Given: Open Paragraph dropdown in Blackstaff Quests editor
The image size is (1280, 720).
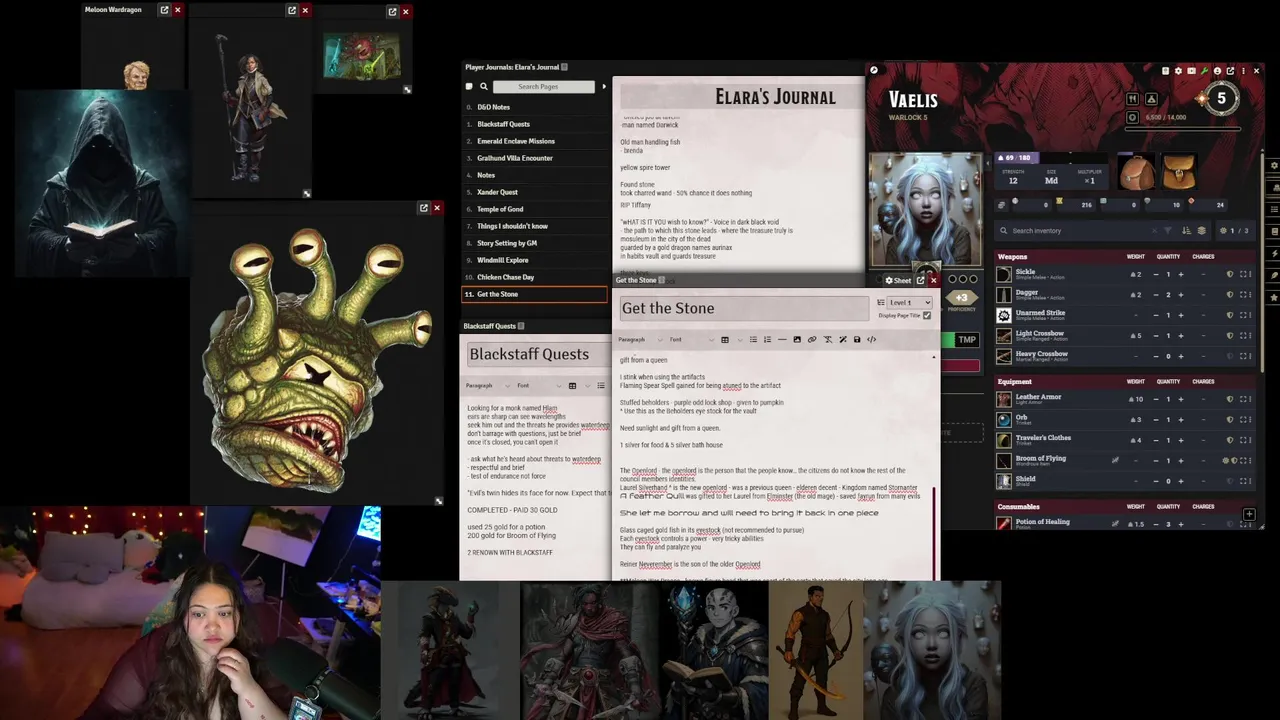Looking at the screenshot, I should [x=487, y=385].
